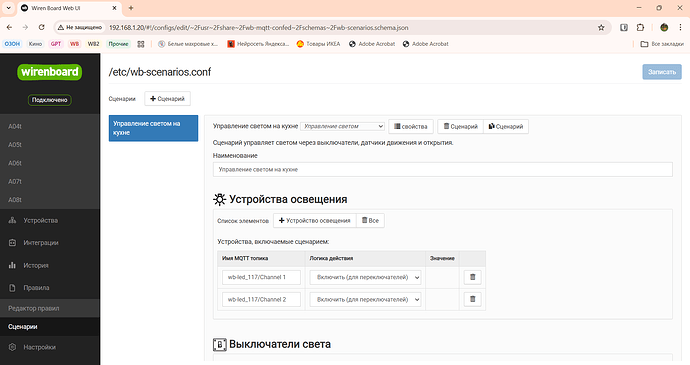The height and width of the screenshot is (365, 690).
Task: Click the Наименование input field
Action: point(443,170)
